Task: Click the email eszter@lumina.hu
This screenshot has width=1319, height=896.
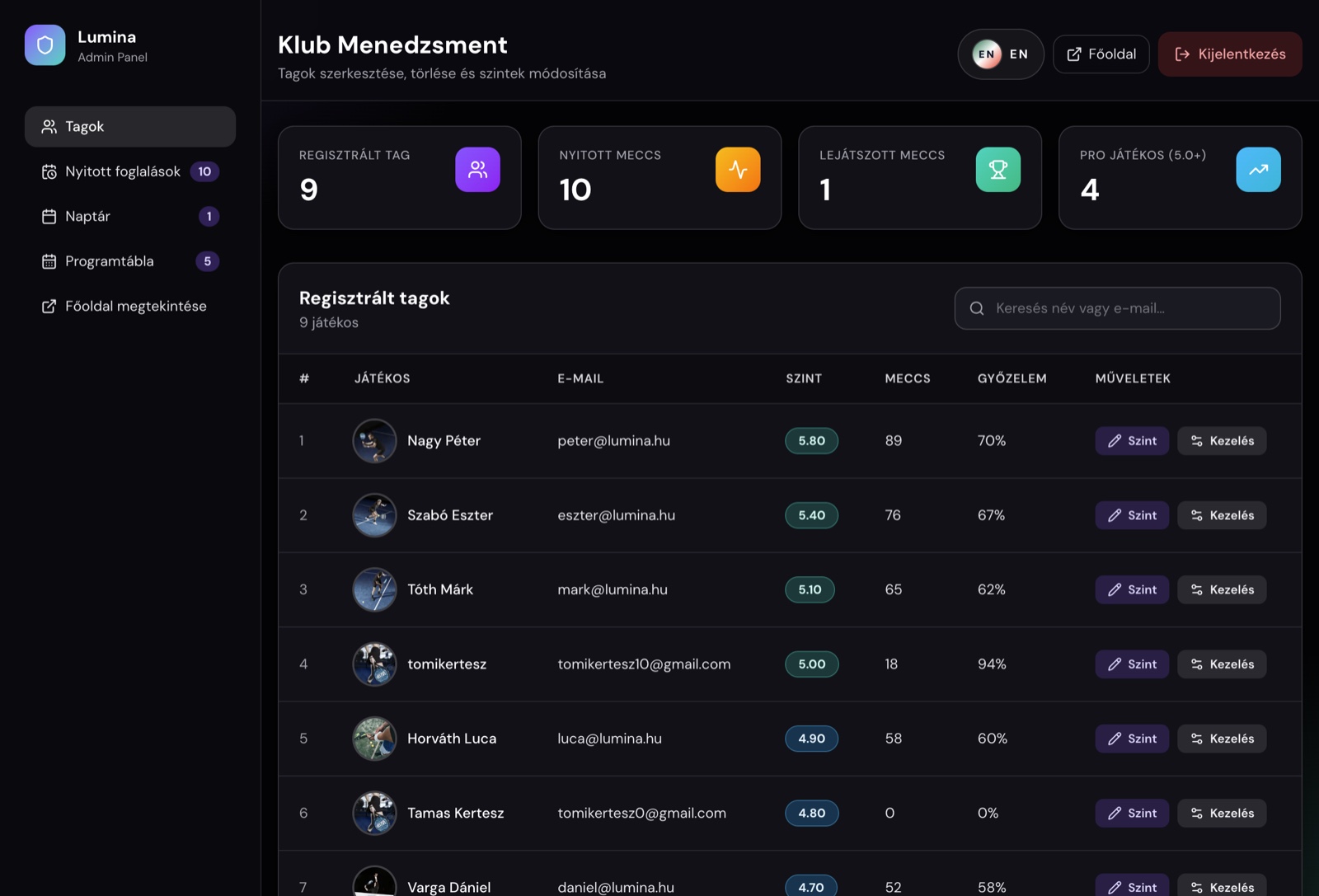Action: click(x=616, y=515)
